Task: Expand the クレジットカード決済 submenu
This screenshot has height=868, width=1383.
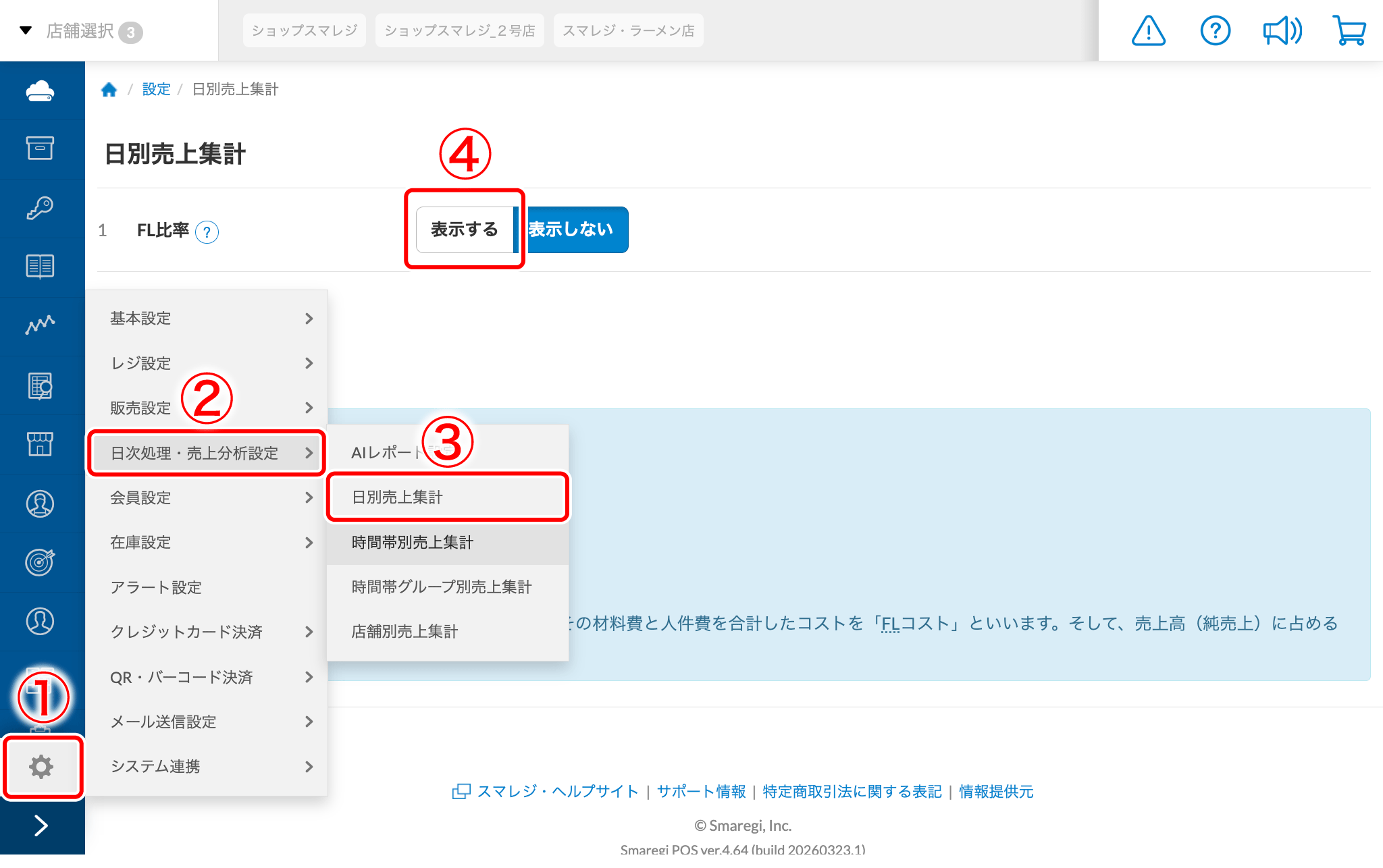Action: click(203, 632)
